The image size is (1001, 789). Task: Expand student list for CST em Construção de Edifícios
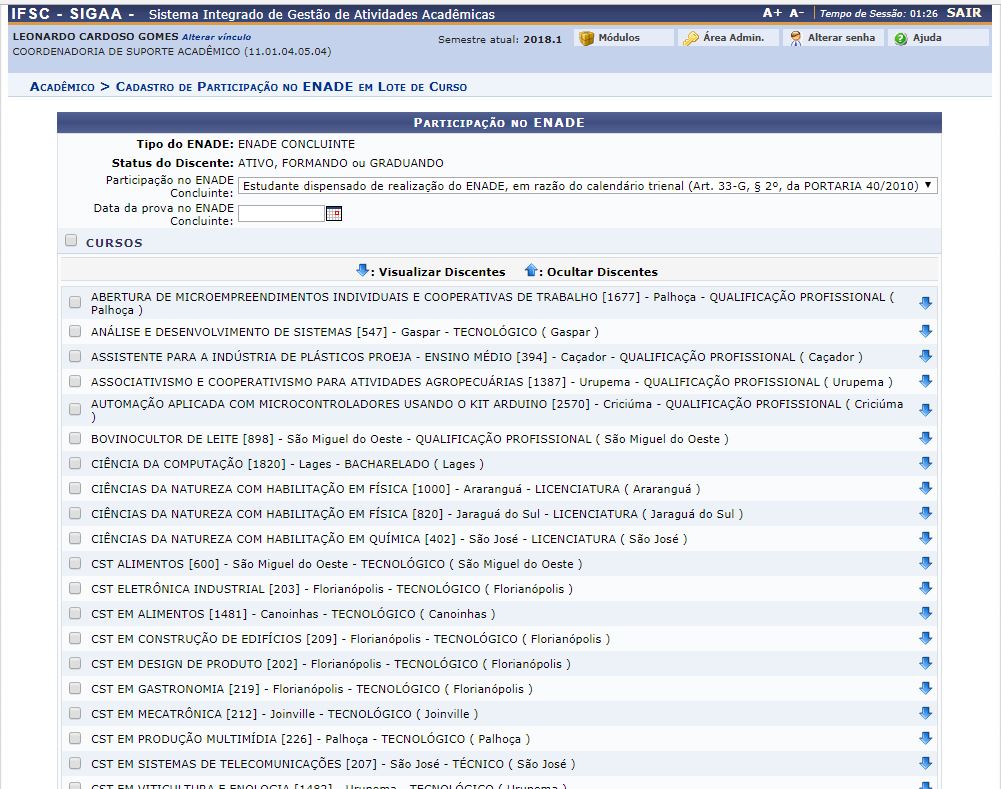point(925,639)
